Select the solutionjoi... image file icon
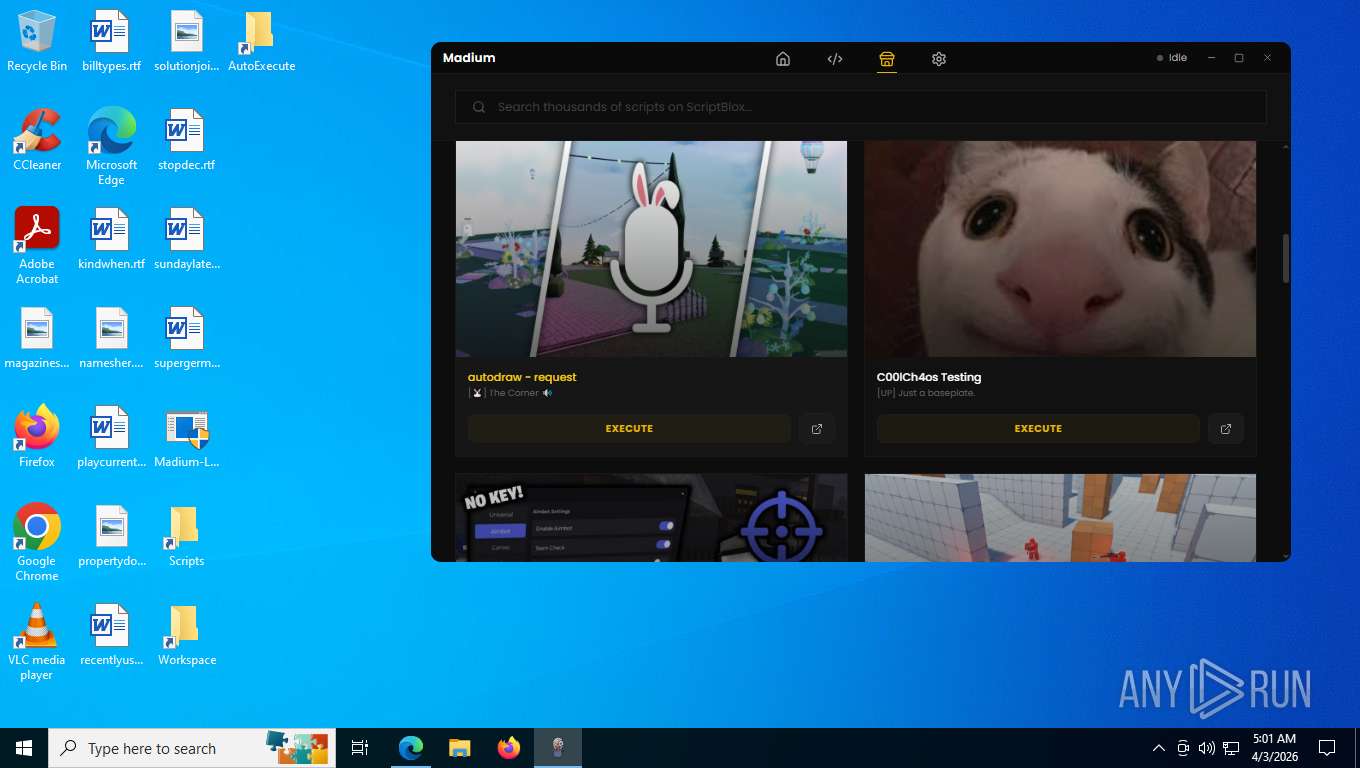This screenshot has width=1360, height=768. (186, 41)
